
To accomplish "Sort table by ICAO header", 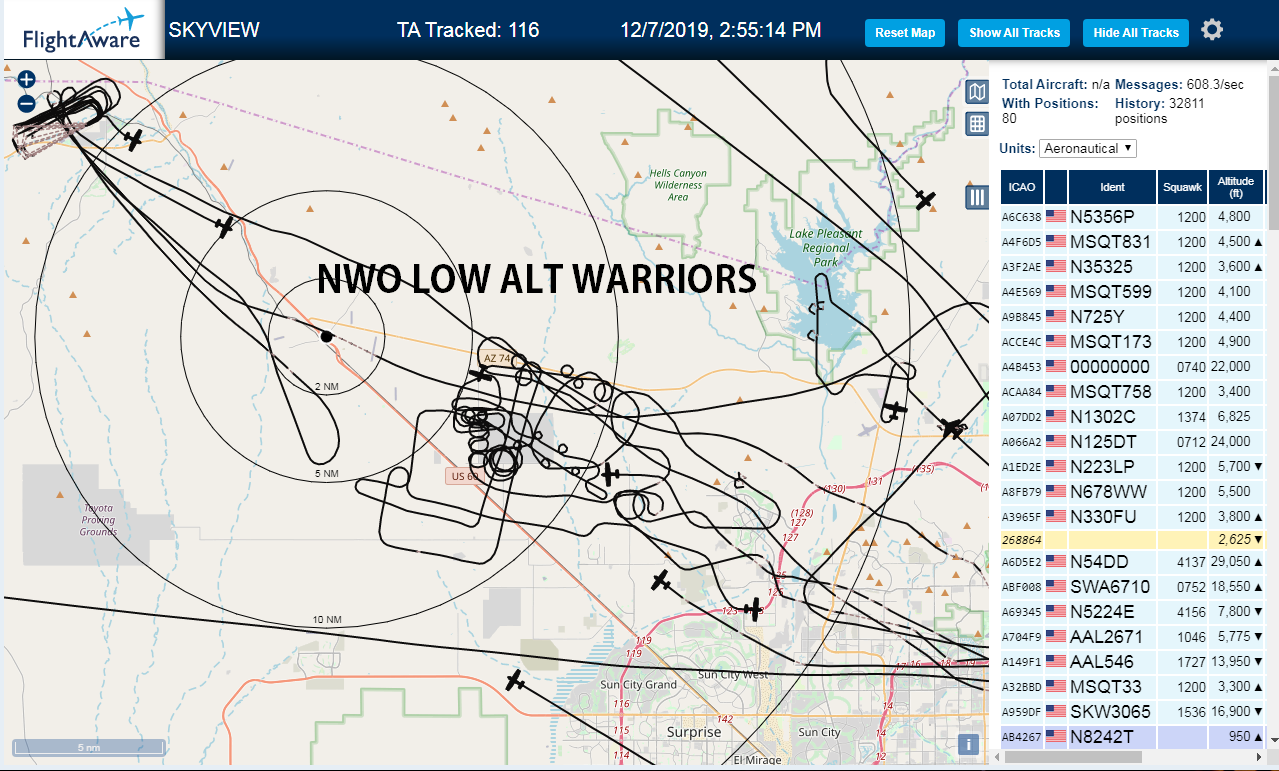I will [x=1022, y=187].
